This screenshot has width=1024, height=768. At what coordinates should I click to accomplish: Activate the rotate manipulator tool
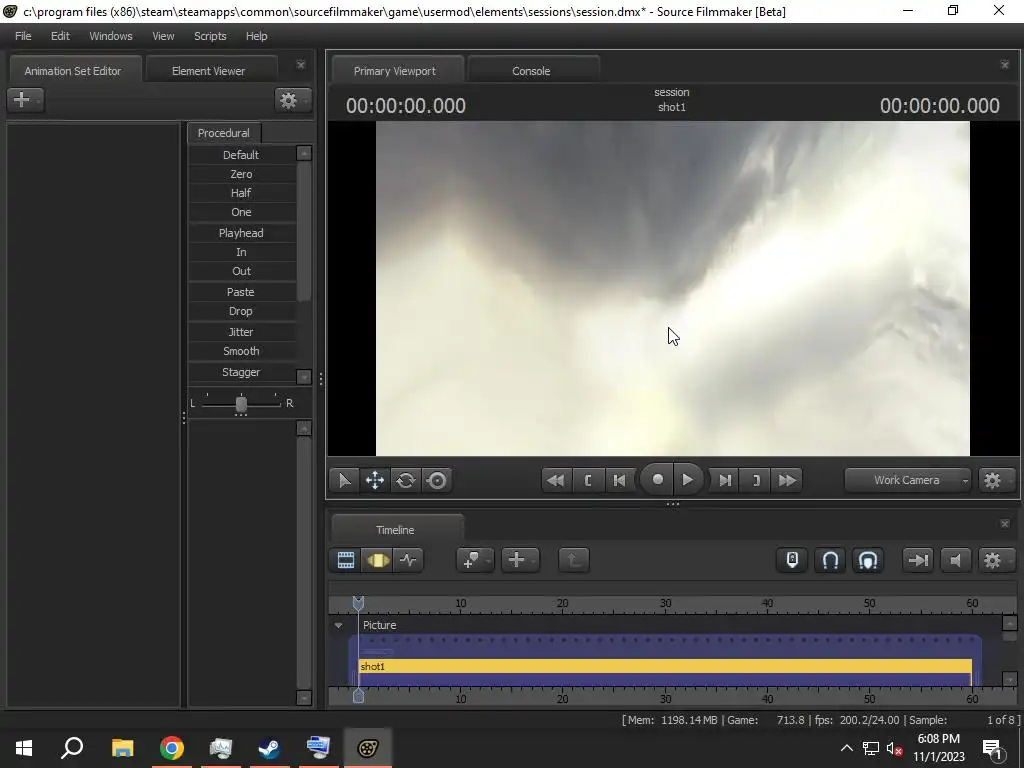pos(406,481)
